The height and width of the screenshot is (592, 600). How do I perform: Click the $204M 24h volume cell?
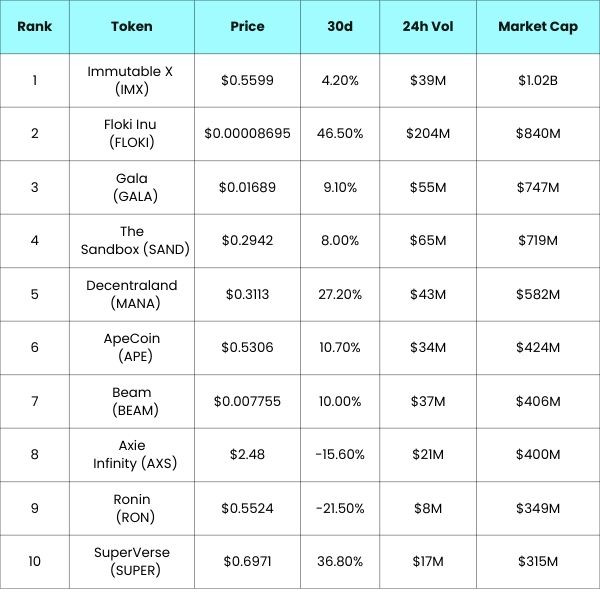pos(428,134)
